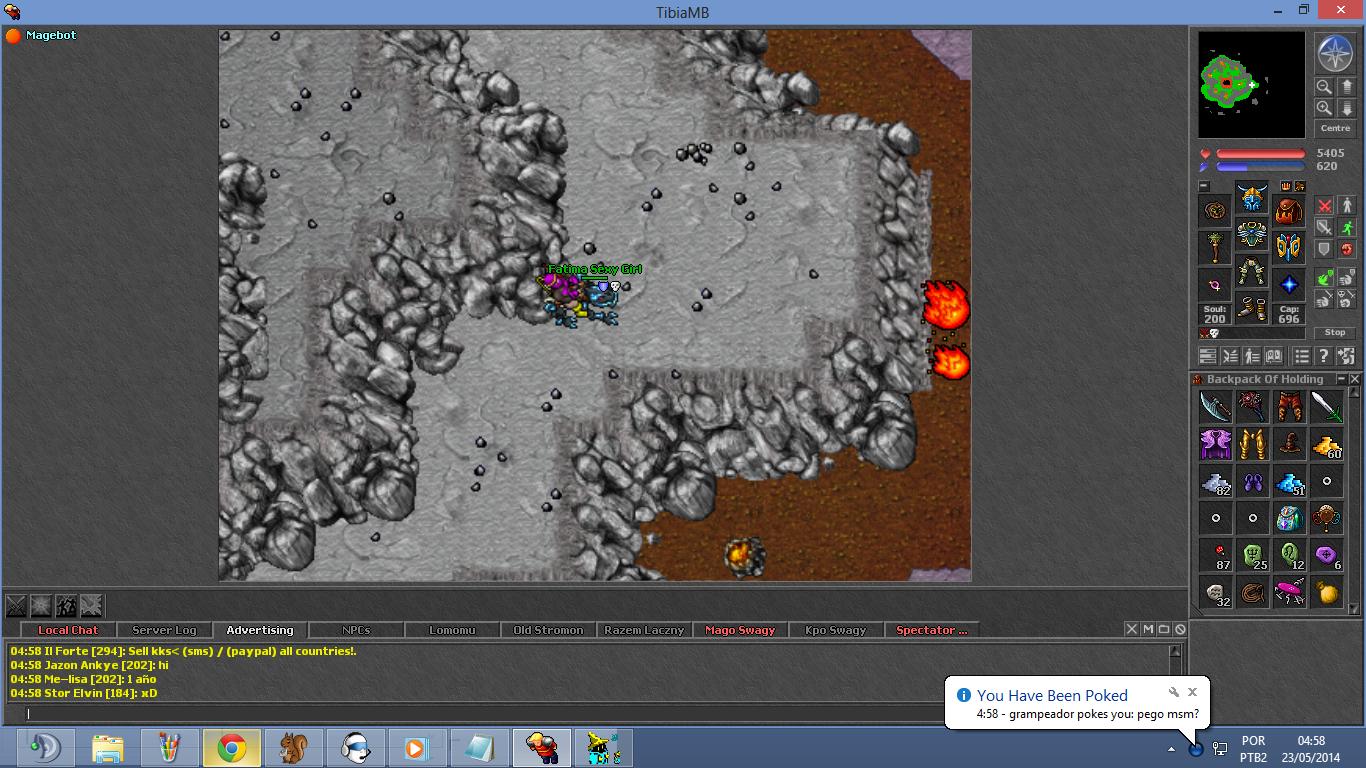The height and width of the screenshot is (768, 1366).
Task: Click the green rune stack of 25
Action: [1253, 555]
